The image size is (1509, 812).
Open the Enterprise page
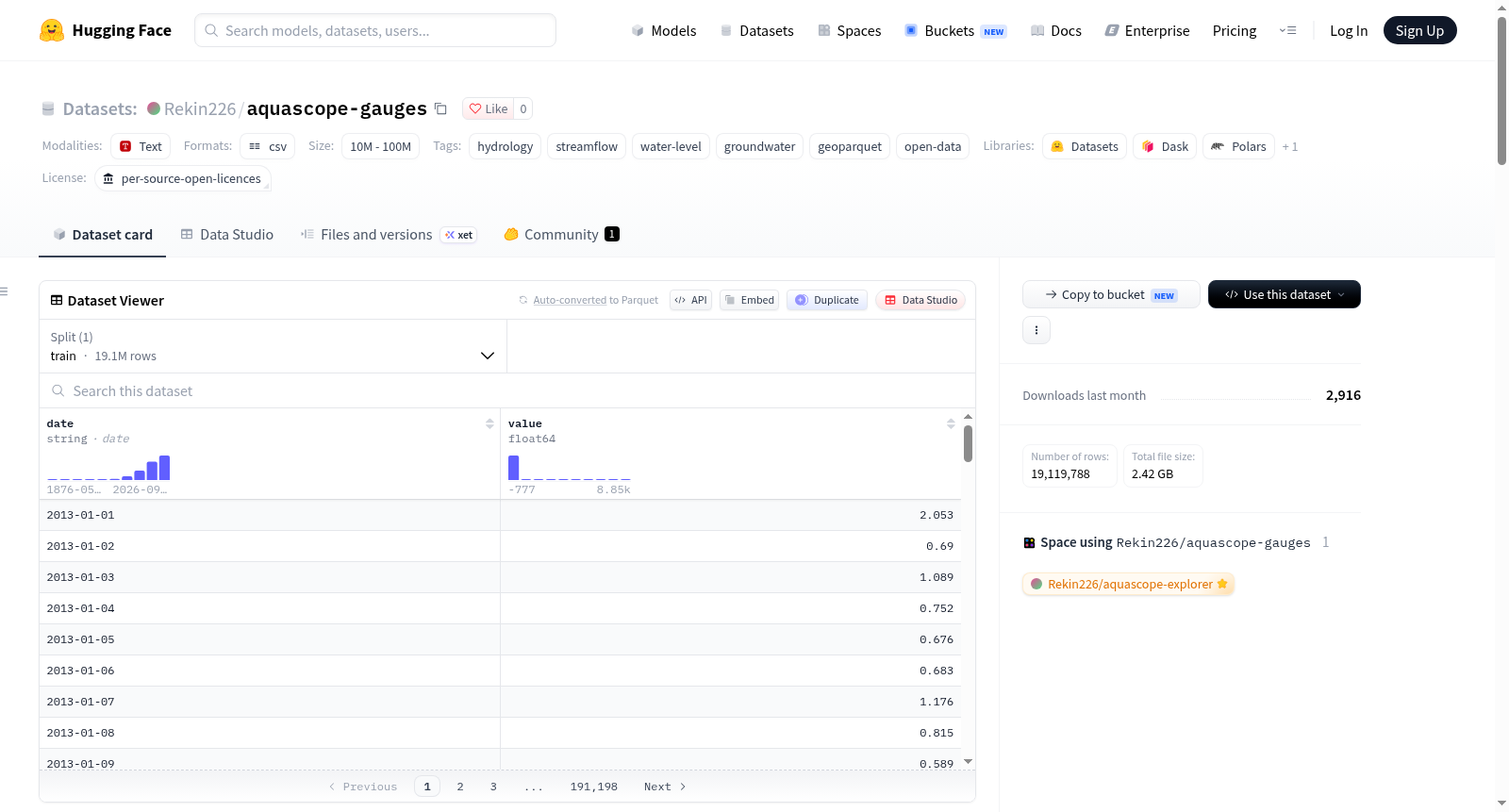1147,30
